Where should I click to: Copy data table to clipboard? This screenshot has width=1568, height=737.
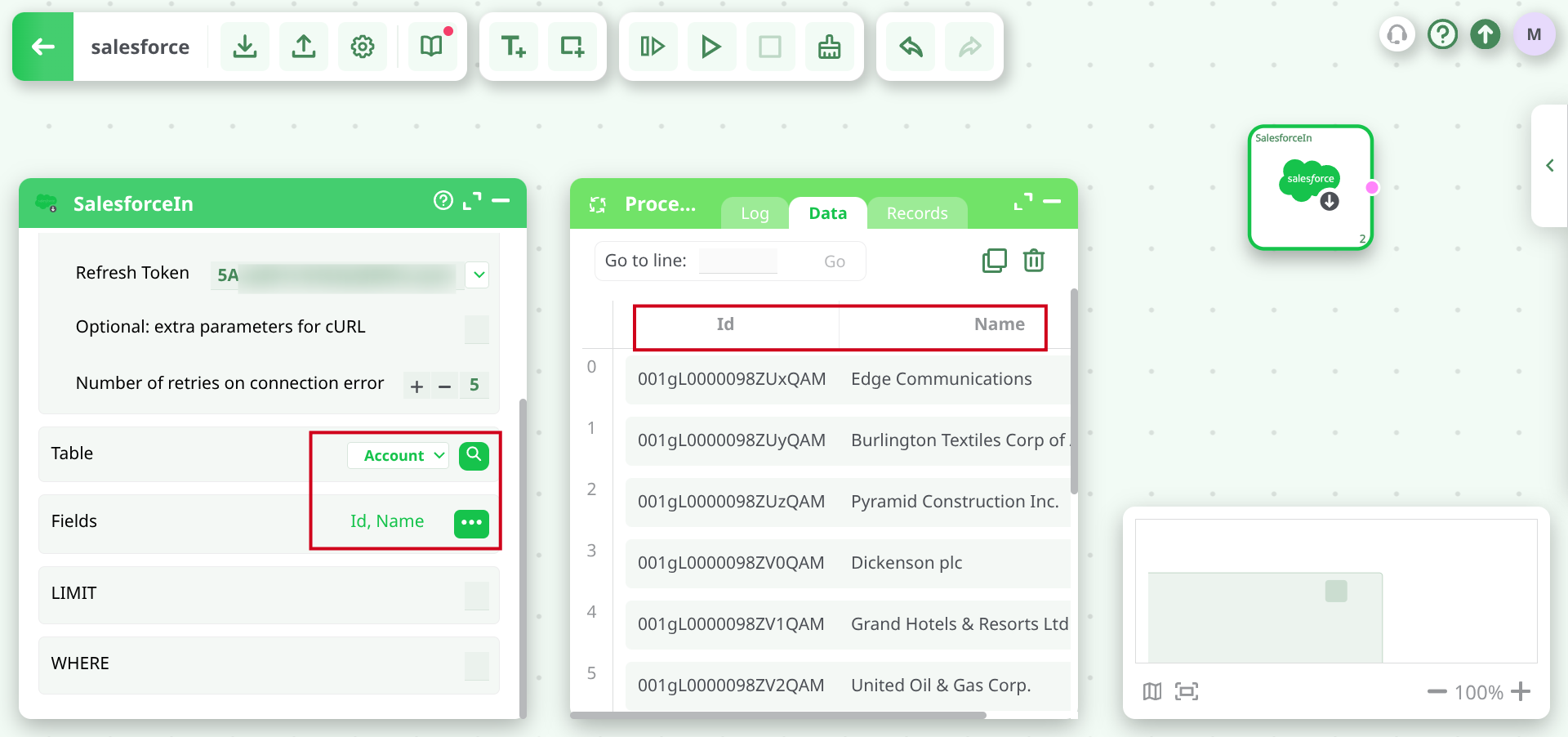point(995,261)
